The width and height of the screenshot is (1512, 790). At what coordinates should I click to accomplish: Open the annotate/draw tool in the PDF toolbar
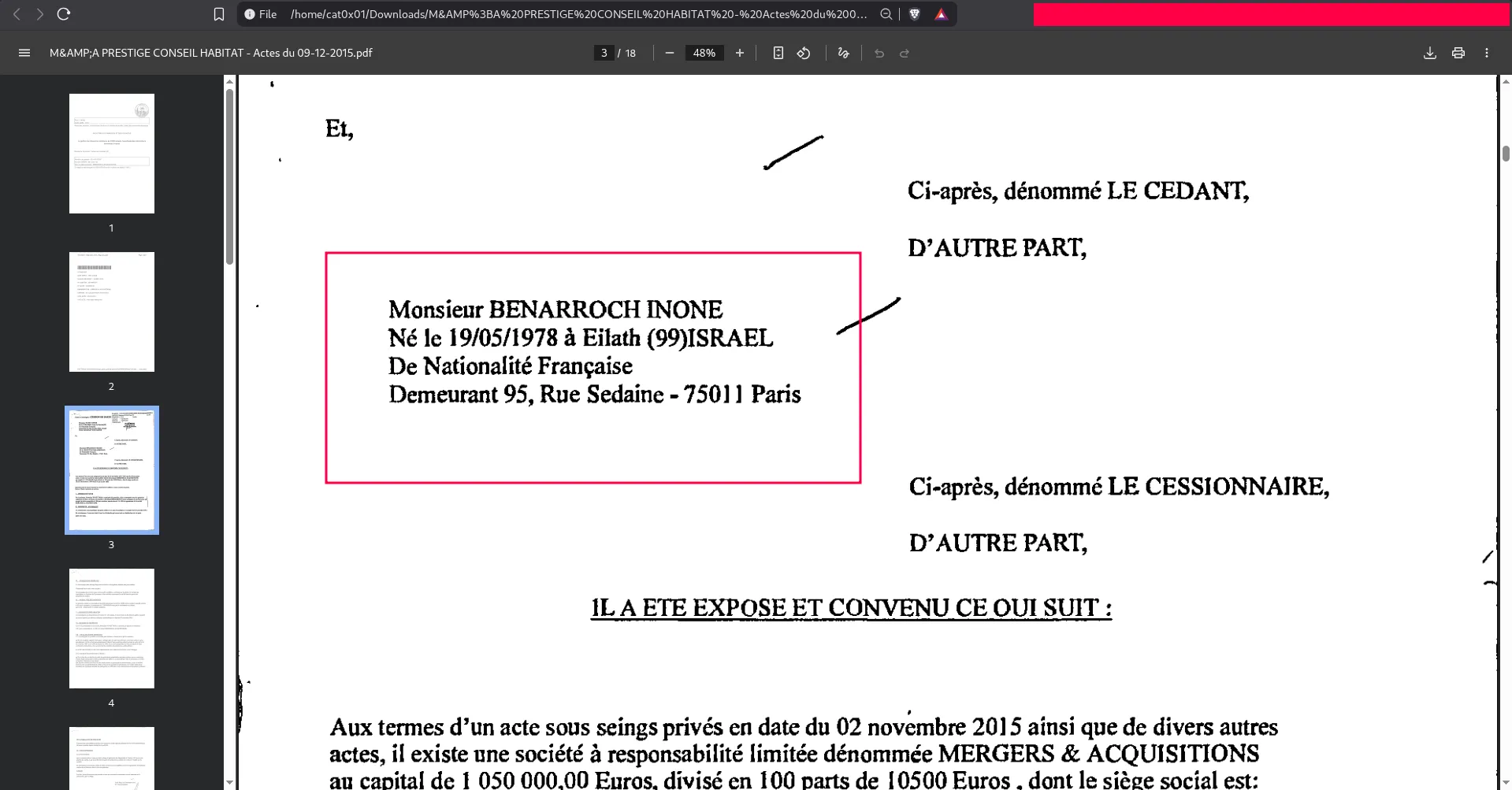(842, 53)
